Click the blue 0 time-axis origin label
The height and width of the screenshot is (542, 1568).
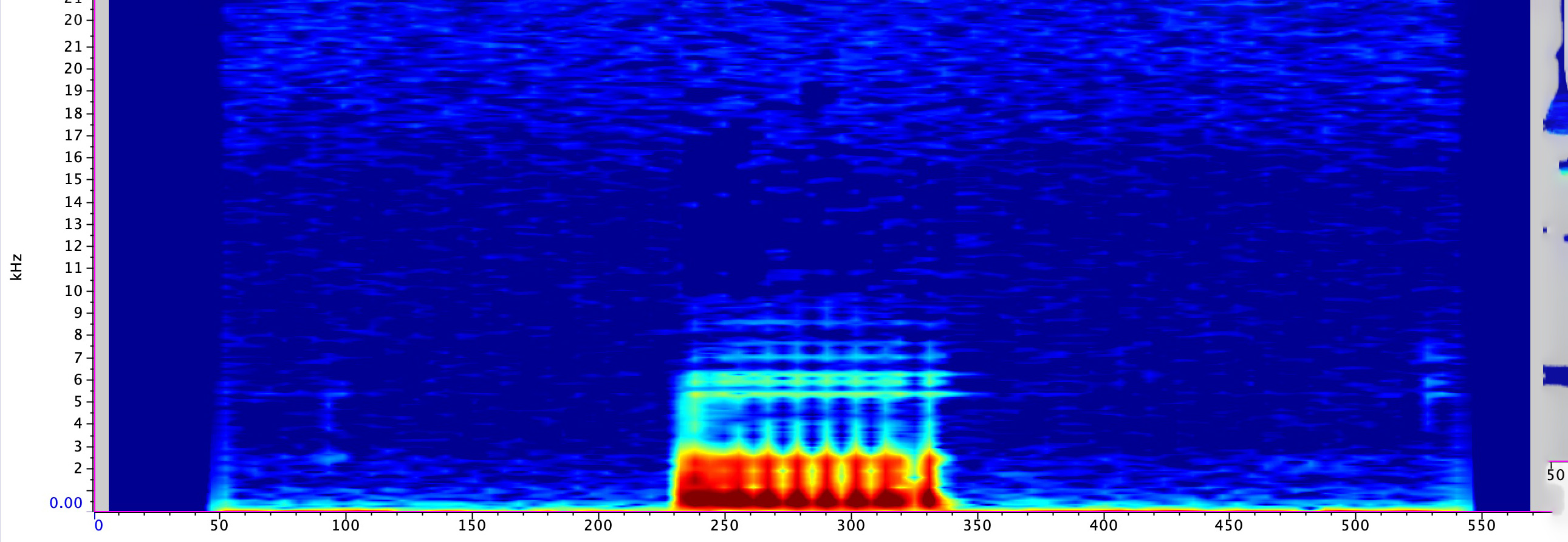point(98,526)
